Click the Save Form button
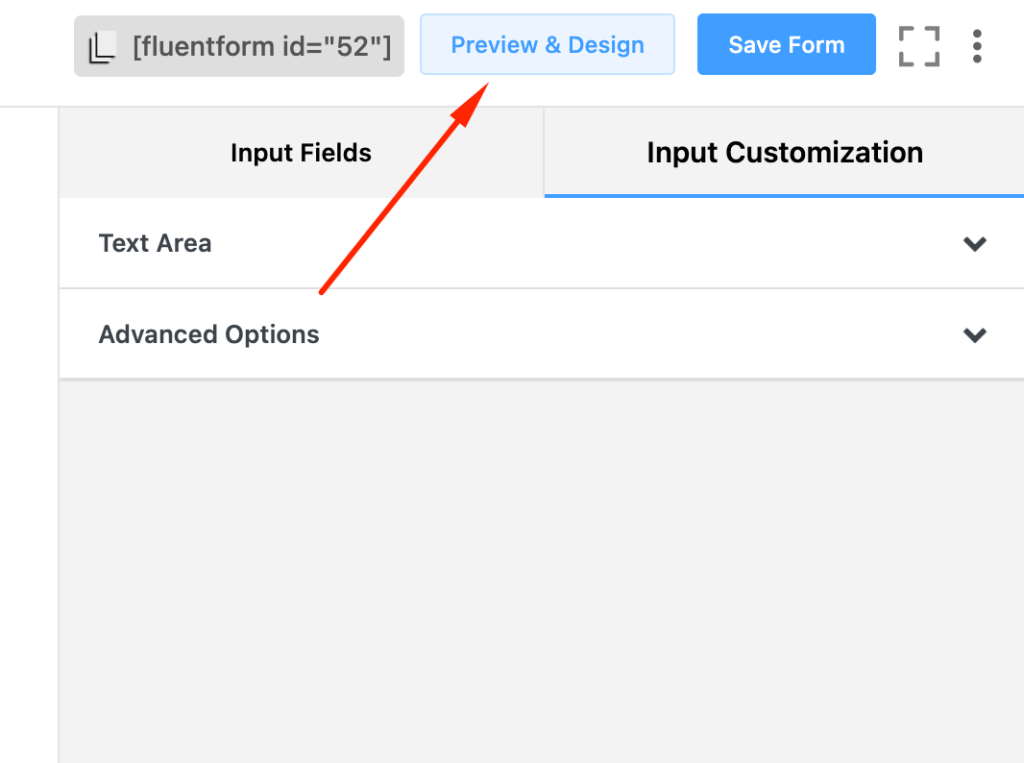 click(786, 44)
